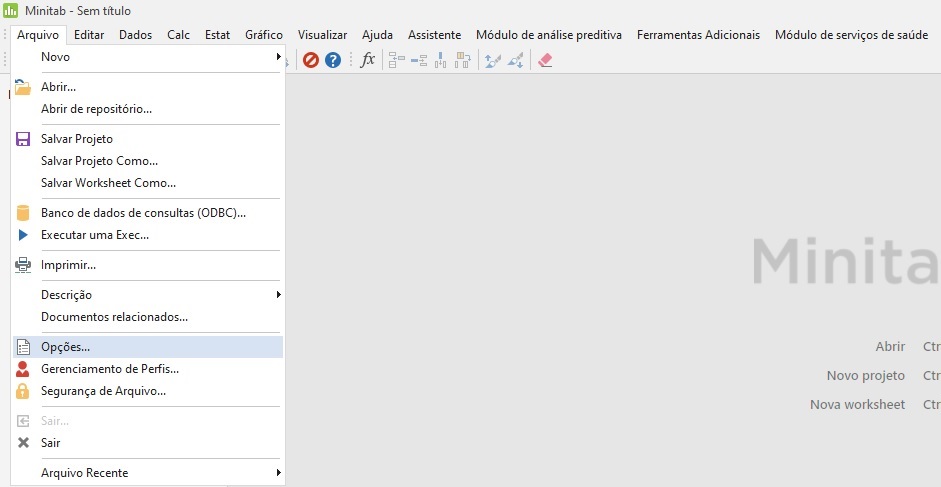Open the Editar menu
This screenshot has height=487, width=941.
pyautogui.click(x=89, y=35)
